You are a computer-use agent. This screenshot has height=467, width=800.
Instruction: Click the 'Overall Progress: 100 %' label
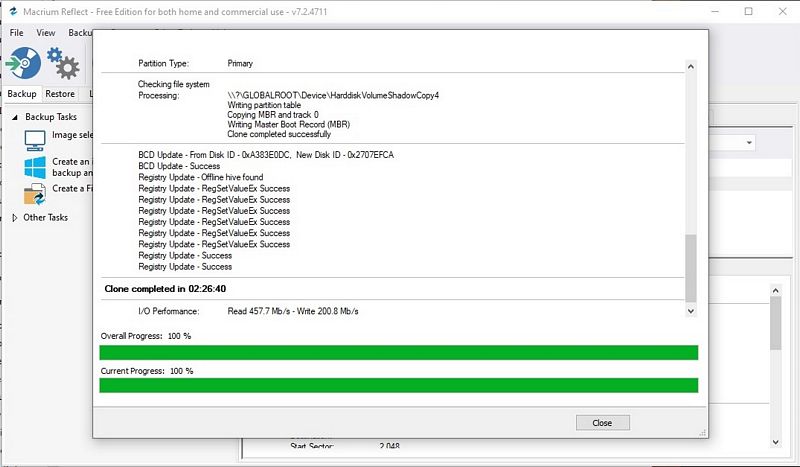coord(146,336)
